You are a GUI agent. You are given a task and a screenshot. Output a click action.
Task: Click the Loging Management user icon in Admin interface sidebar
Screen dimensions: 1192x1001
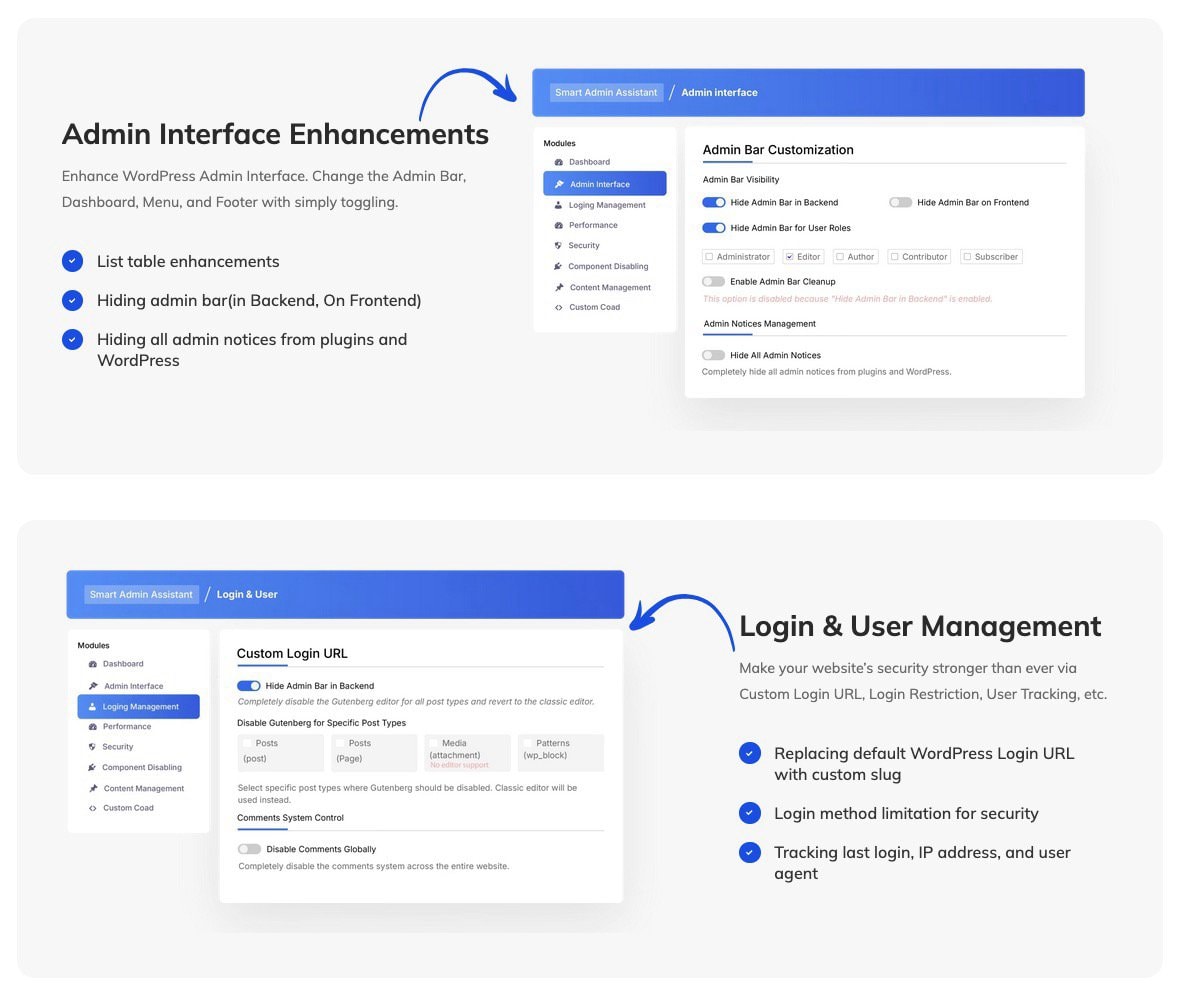click(x=559, y=205)
